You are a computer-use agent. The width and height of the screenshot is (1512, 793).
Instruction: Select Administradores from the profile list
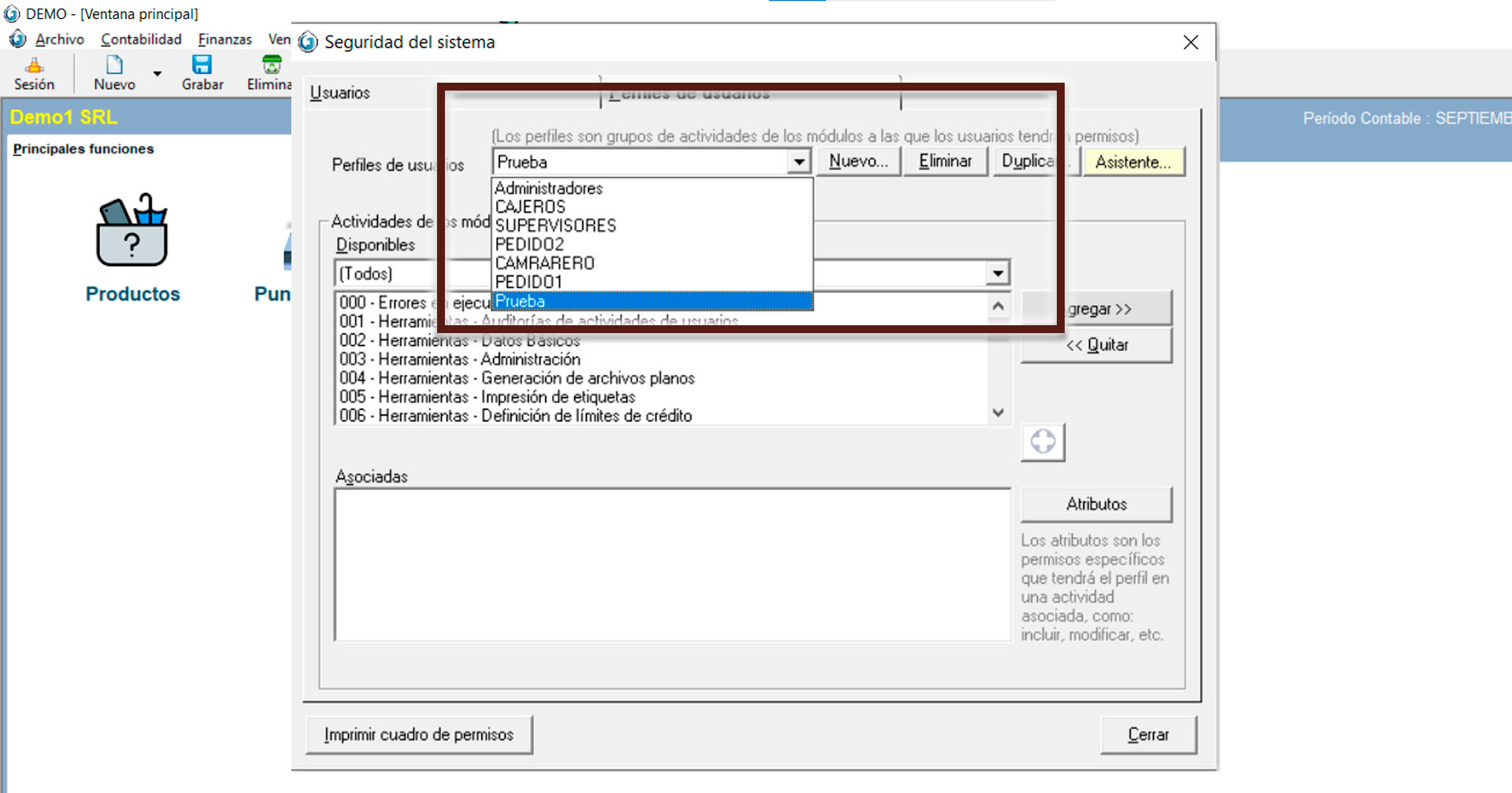(549, 188)
